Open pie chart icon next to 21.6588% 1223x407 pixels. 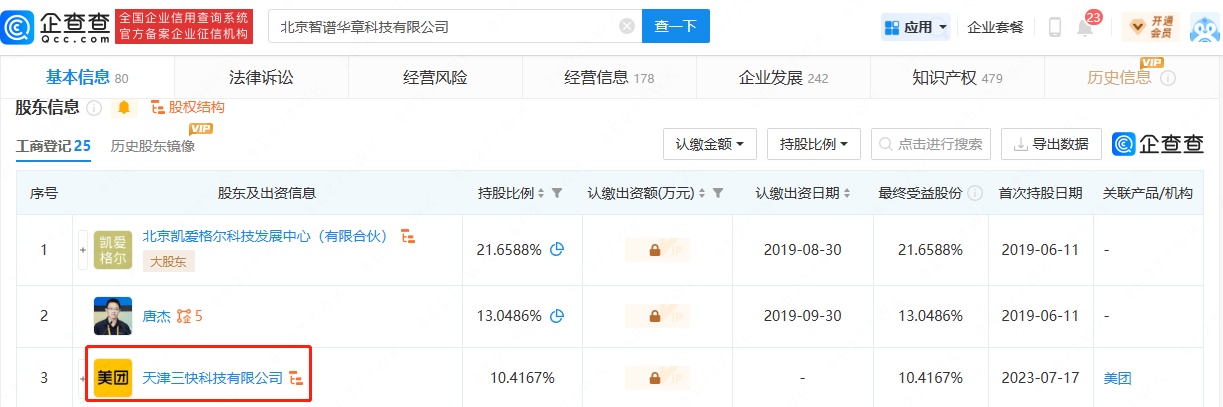[x=557, y=249]
